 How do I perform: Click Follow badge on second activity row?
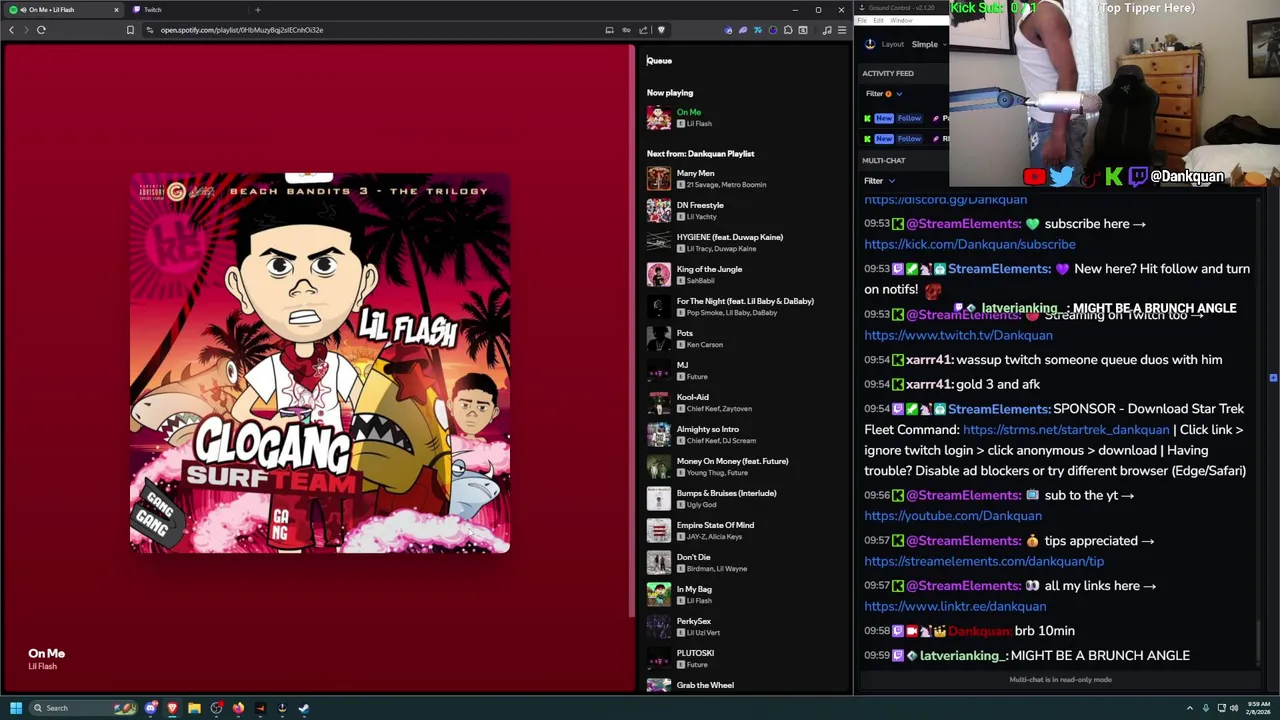coord(909,139)
